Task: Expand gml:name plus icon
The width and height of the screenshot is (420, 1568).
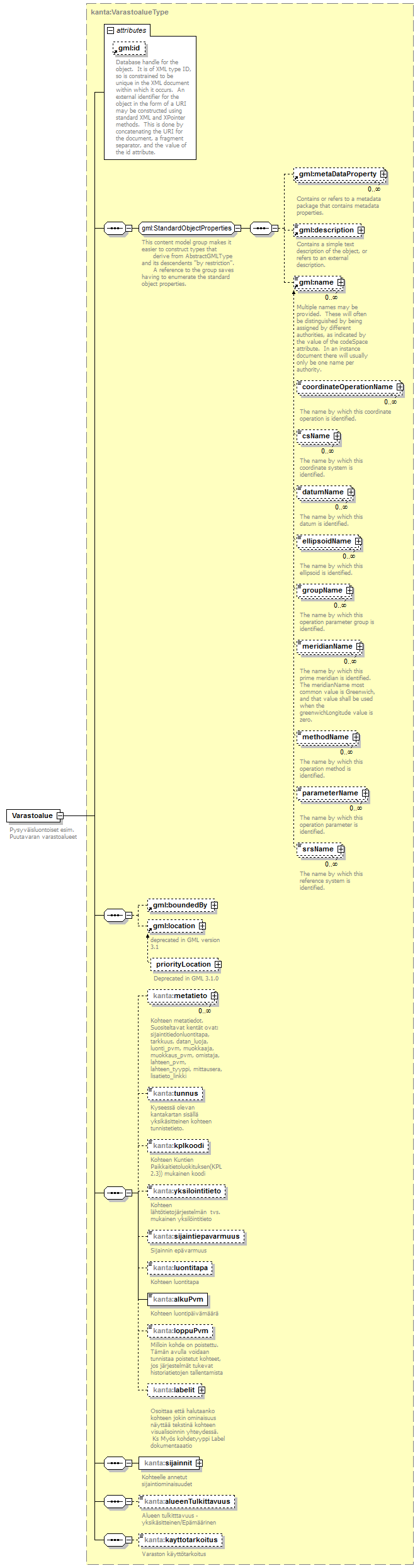Action: [341, 282]
